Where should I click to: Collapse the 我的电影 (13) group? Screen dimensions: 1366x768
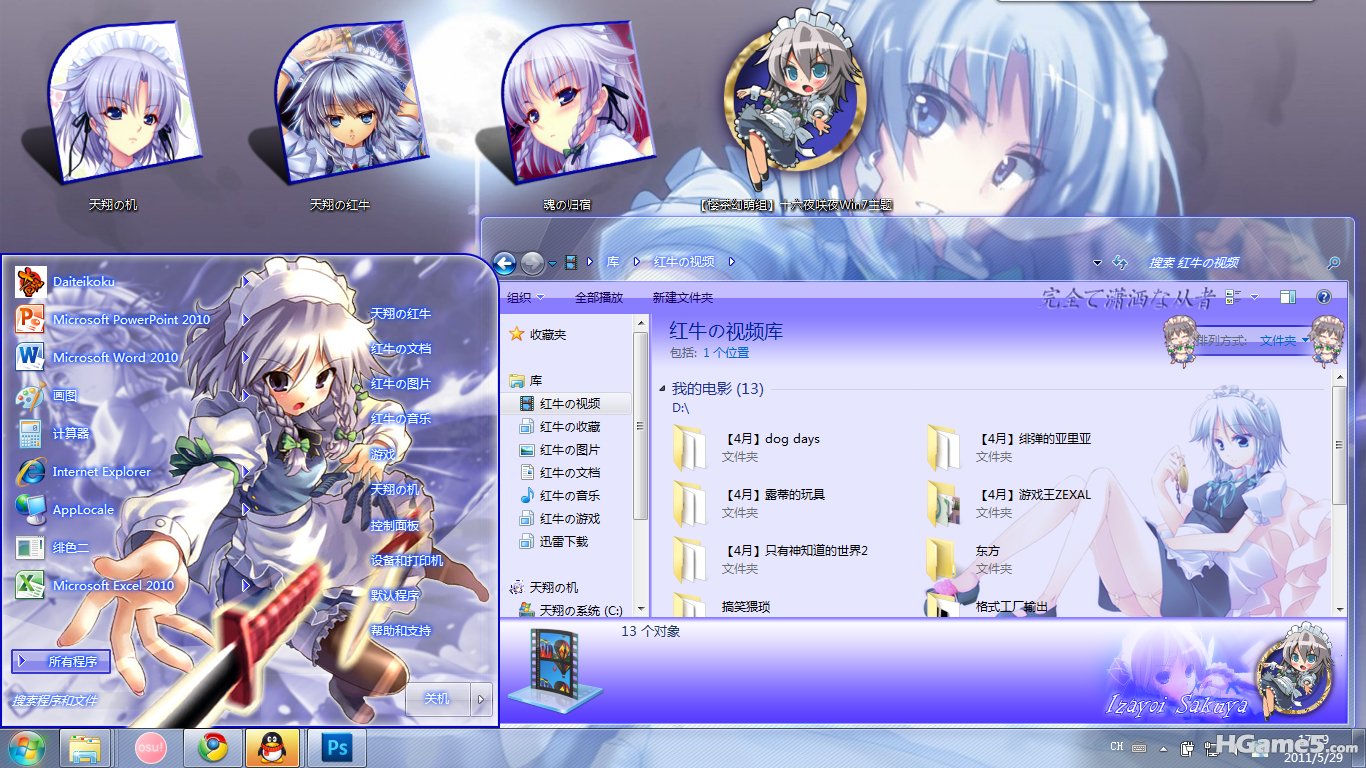(663, 389)
